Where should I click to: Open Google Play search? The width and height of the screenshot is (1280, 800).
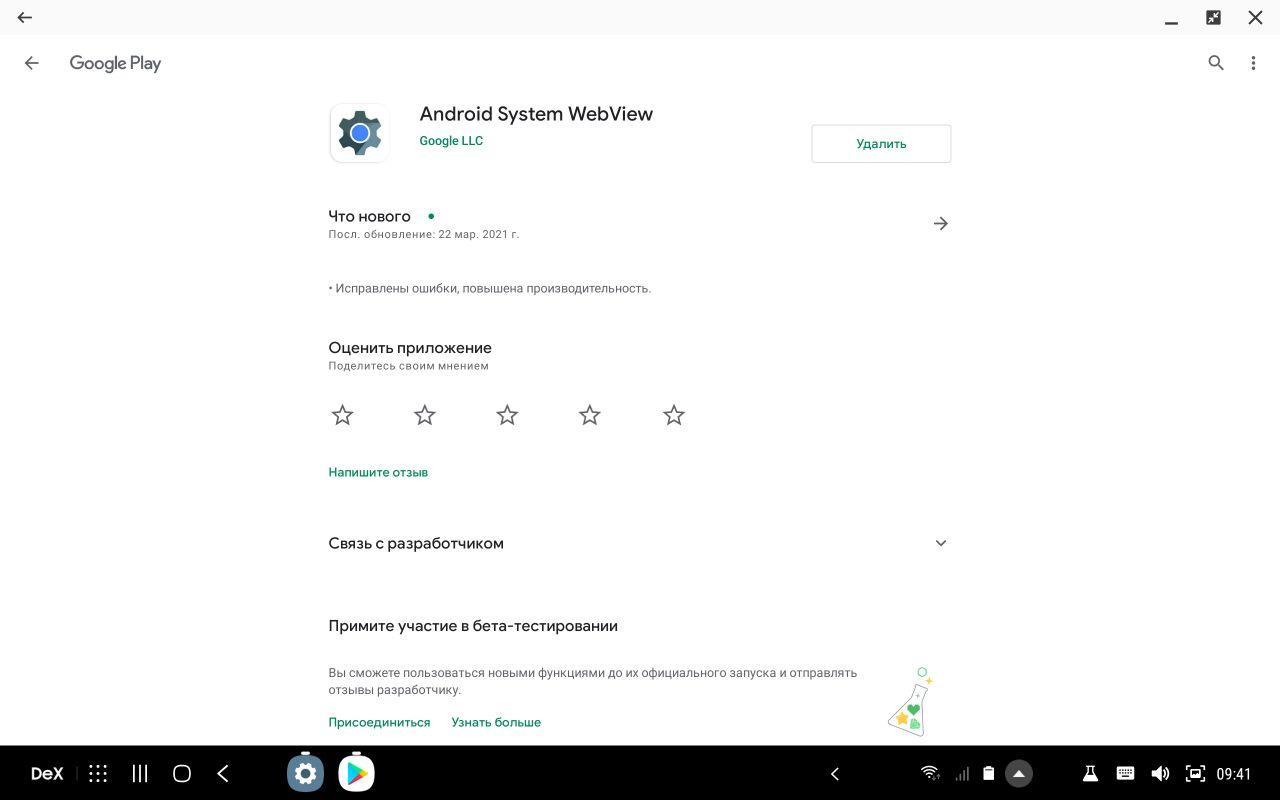click(x=1216, y=63)
